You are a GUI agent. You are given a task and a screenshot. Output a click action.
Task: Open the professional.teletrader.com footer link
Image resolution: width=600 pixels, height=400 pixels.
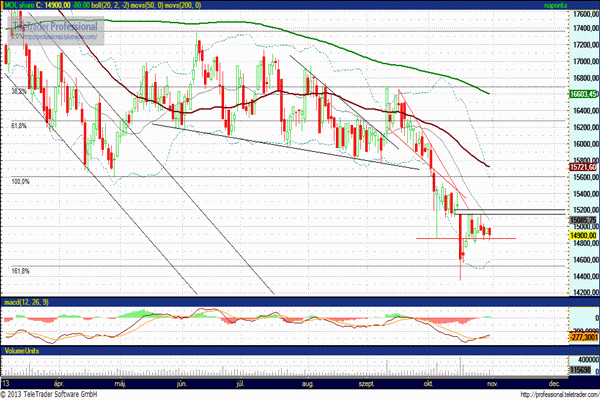[x=560, y=395]
